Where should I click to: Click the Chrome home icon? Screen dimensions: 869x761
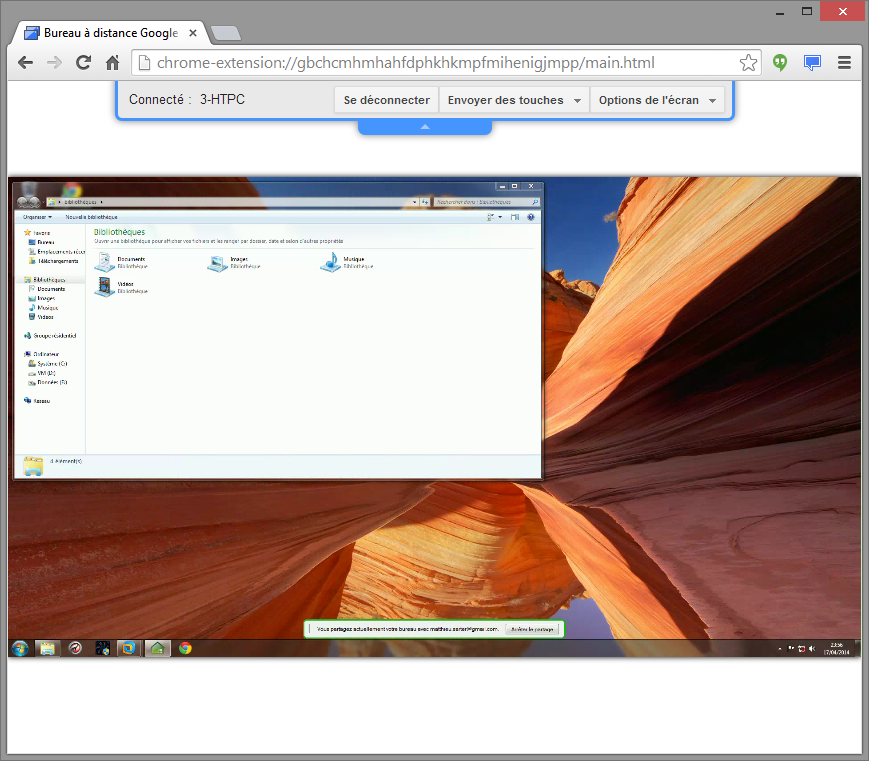point(113,62)
